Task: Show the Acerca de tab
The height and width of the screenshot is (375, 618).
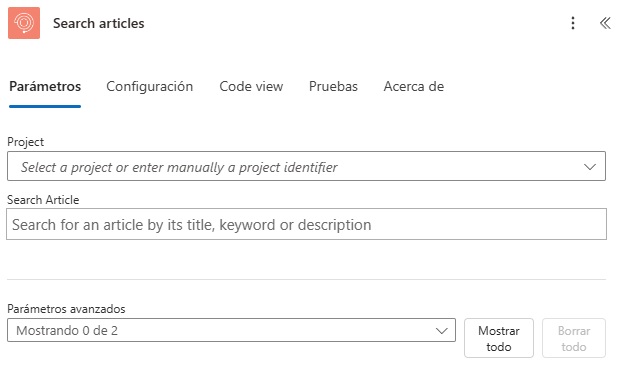Action: [414, 86]
